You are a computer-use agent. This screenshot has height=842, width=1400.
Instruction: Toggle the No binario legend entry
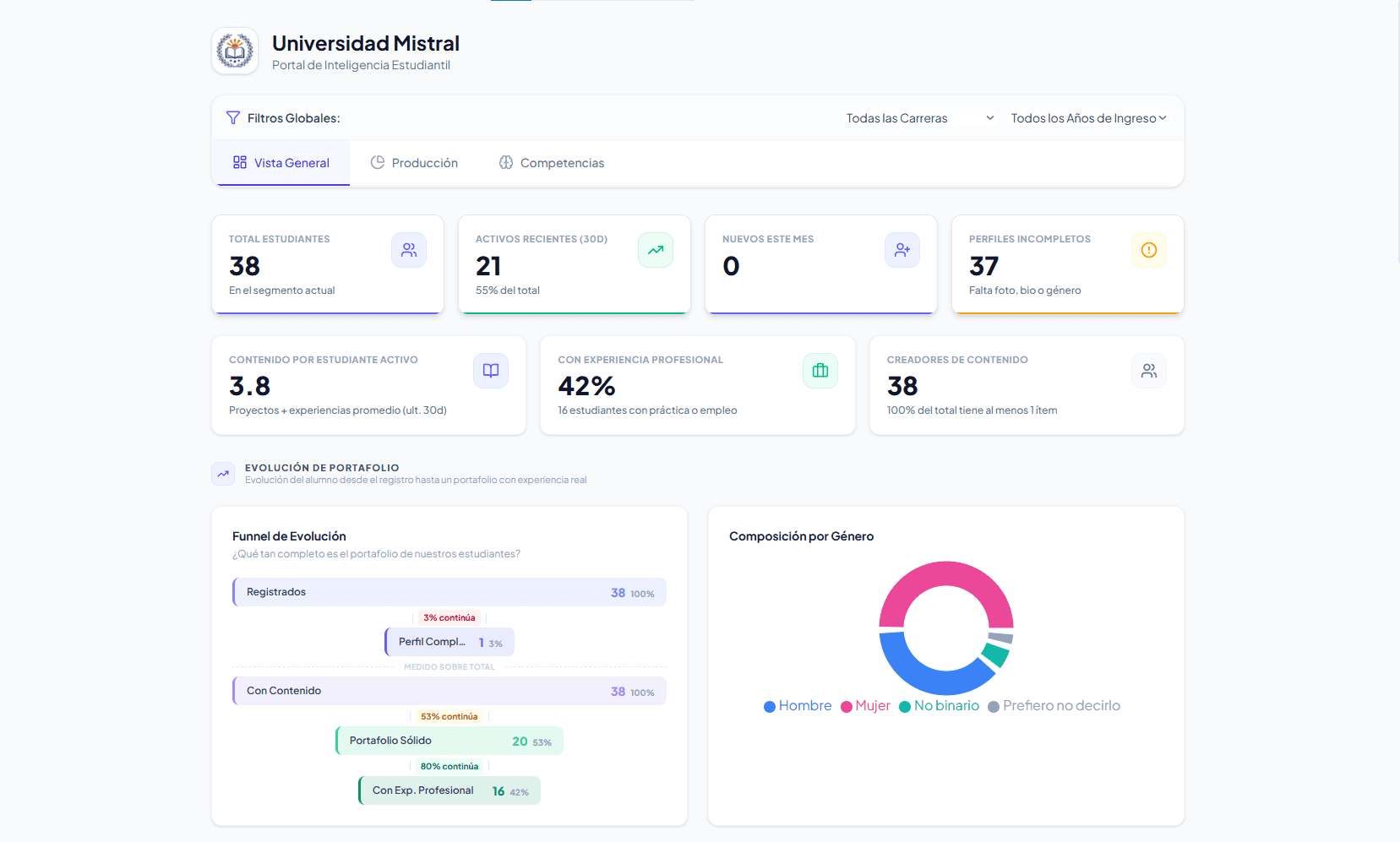click(x=939, y=705)
